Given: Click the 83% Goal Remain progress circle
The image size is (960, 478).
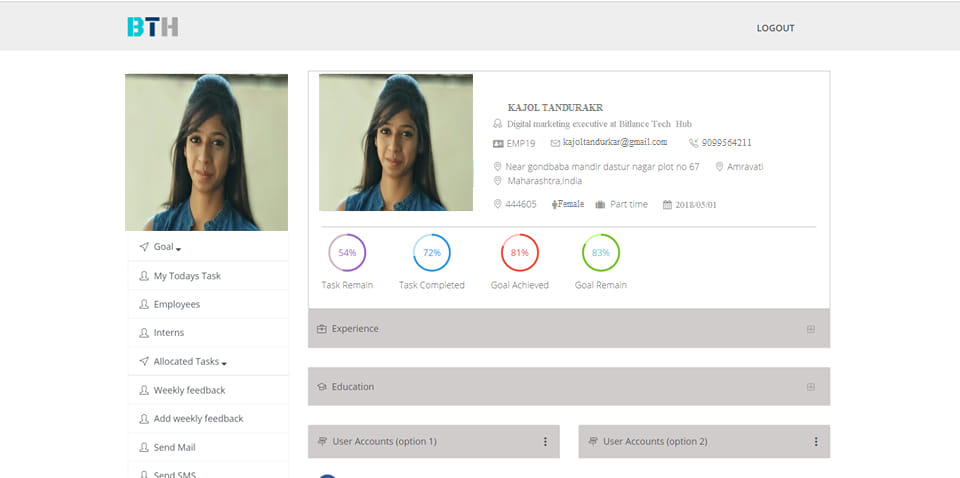Looking at the screenshot, I should coord(601,252).
